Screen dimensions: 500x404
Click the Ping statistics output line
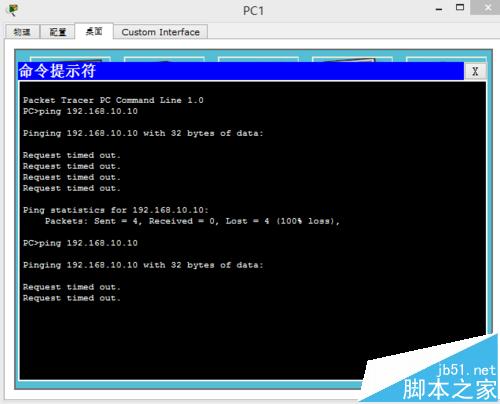pos(115,210)
